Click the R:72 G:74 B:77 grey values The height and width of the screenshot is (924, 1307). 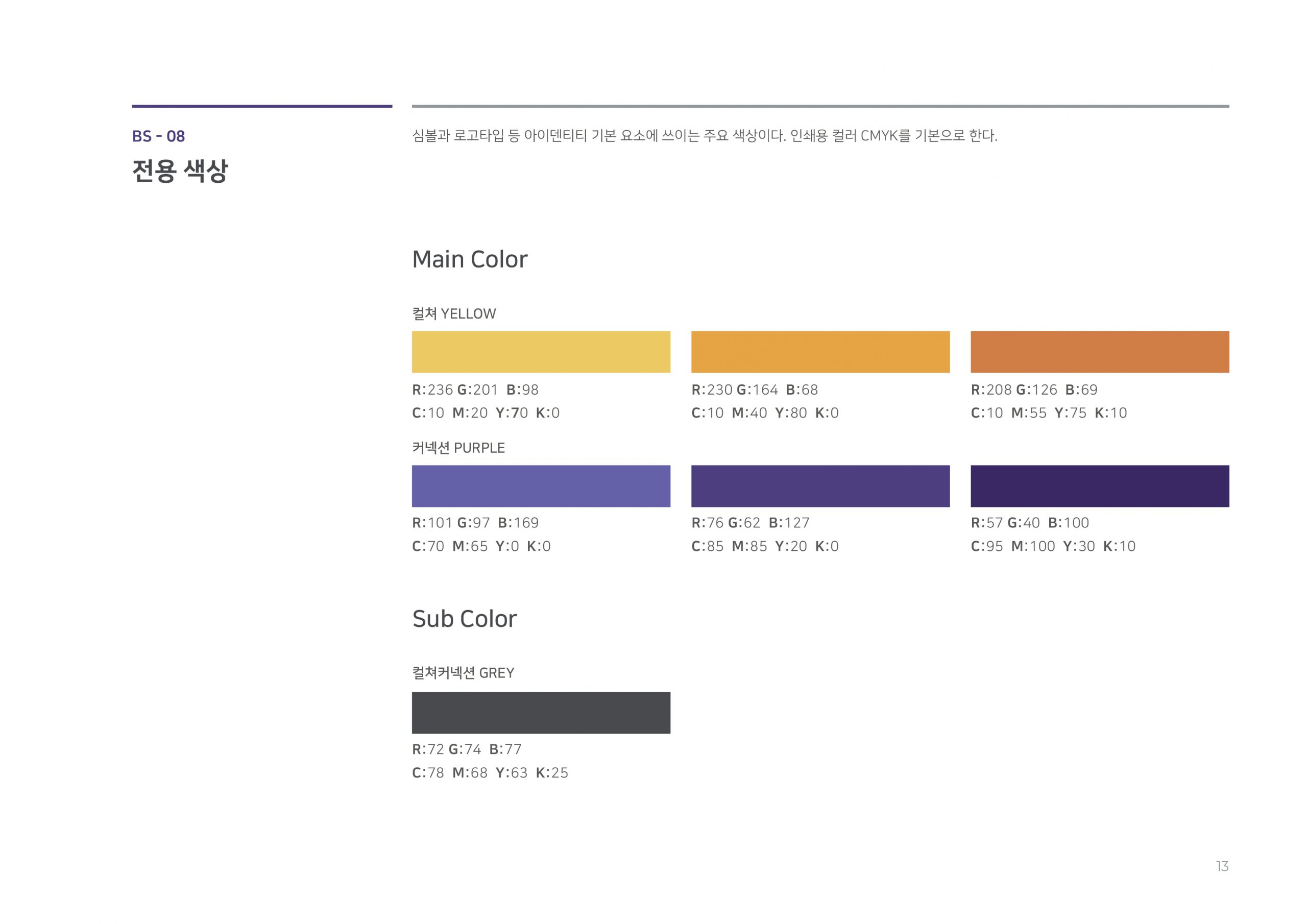point(467,749)
